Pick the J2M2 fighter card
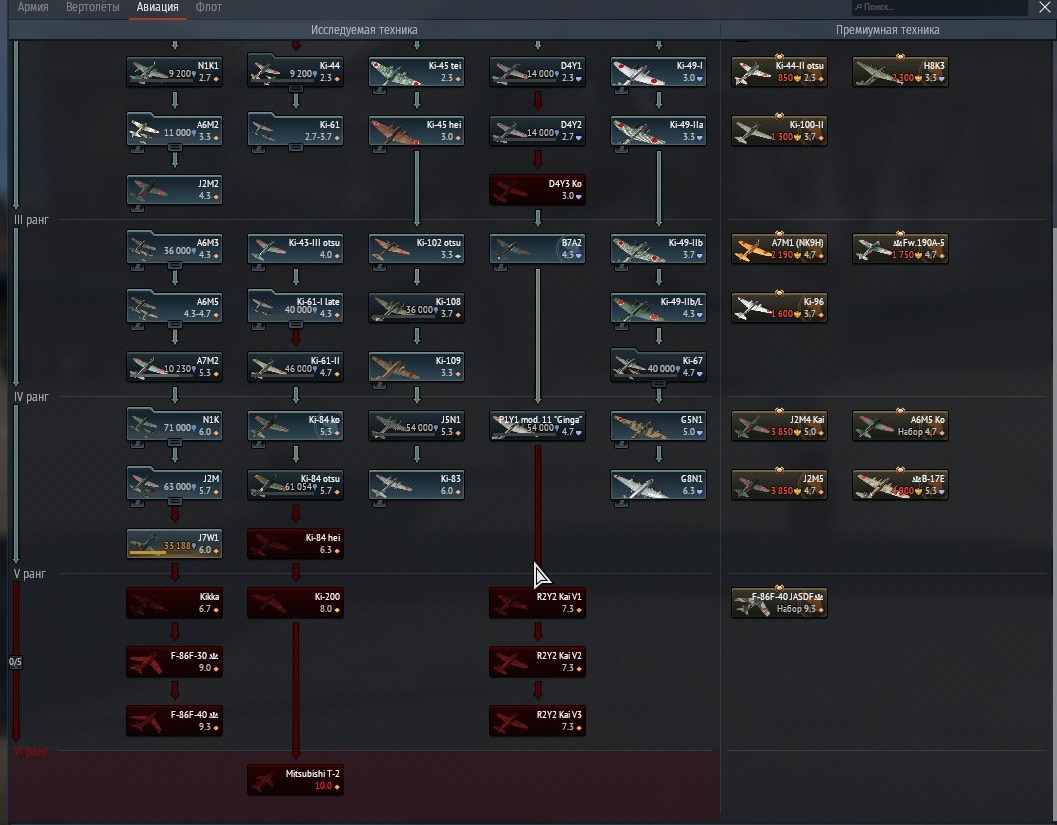 tap(175, 189)
